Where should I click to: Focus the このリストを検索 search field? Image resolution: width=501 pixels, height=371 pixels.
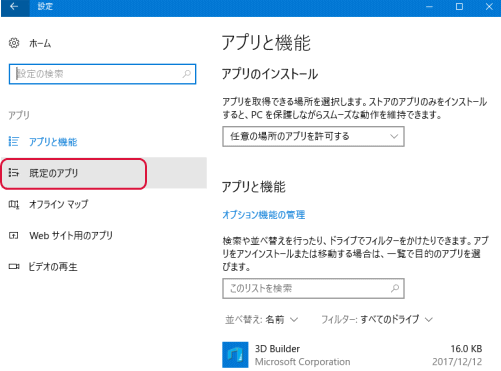[x=313, y=288]
